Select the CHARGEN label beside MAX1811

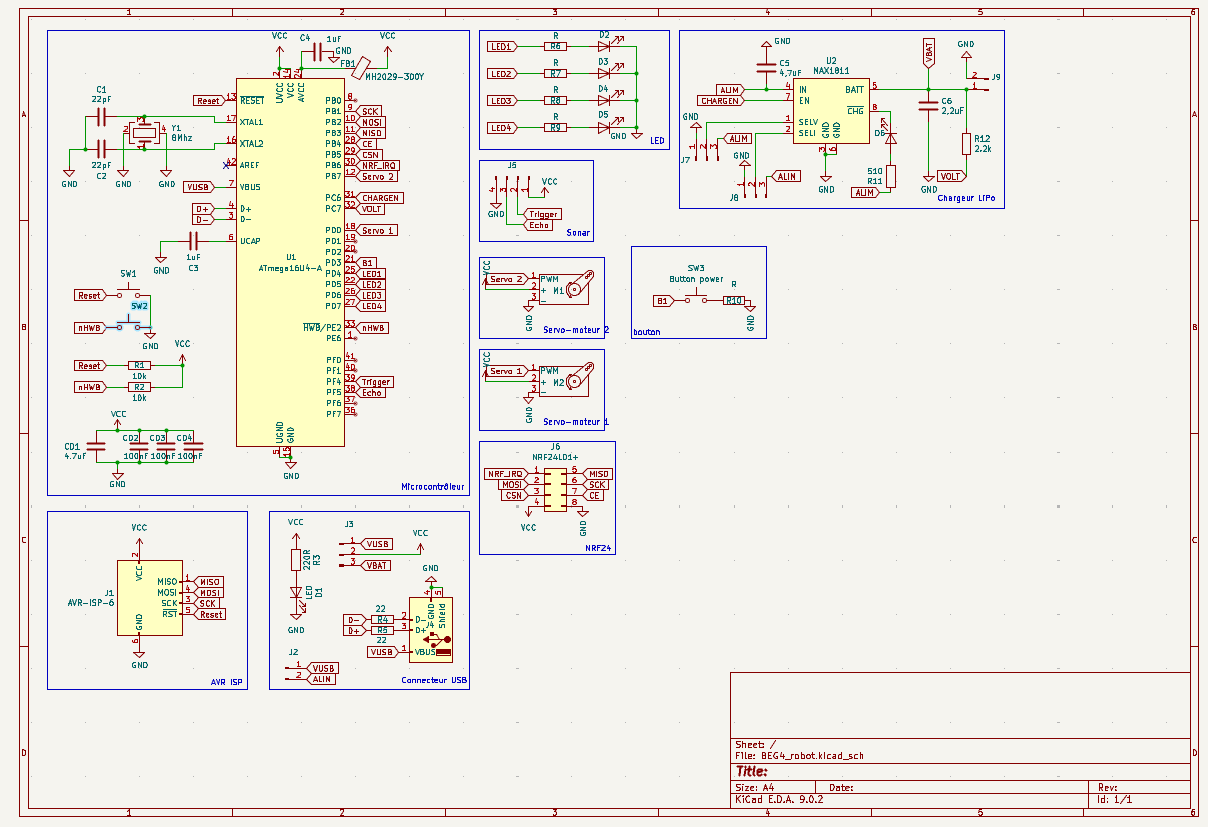click(x=720, y=101)
